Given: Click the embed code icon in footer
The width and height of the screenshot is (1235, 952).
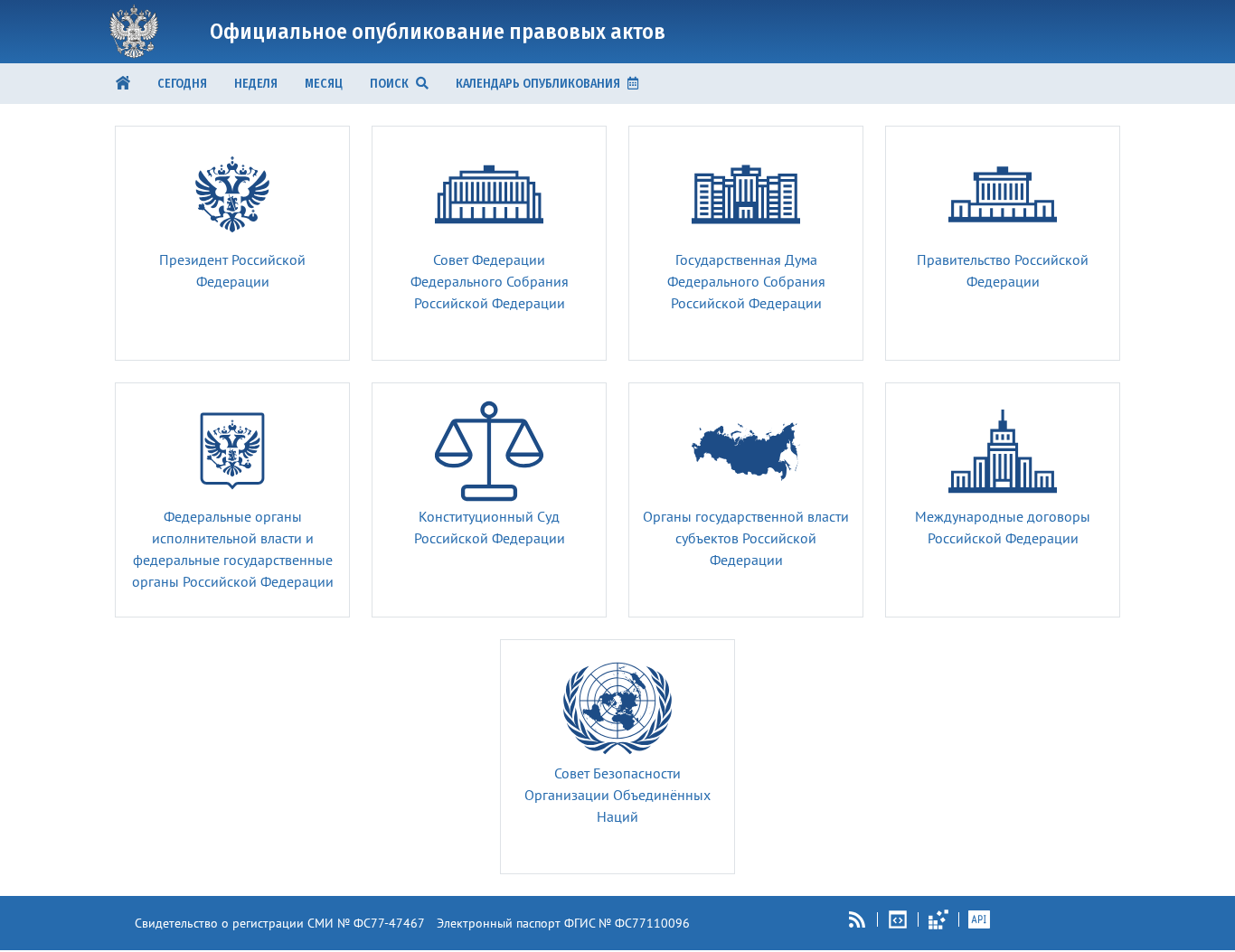Looking at the screenshot, I should pos(898,919).
